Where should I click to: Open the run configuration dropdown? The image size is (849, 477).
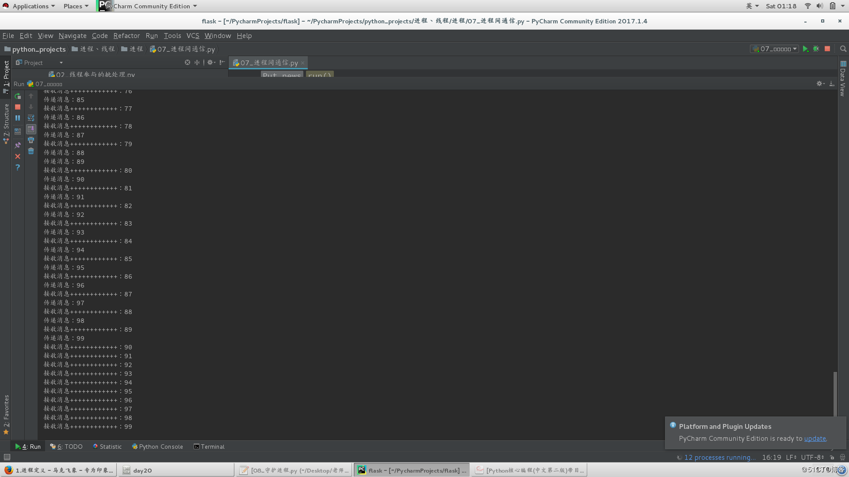coord(775,49)
